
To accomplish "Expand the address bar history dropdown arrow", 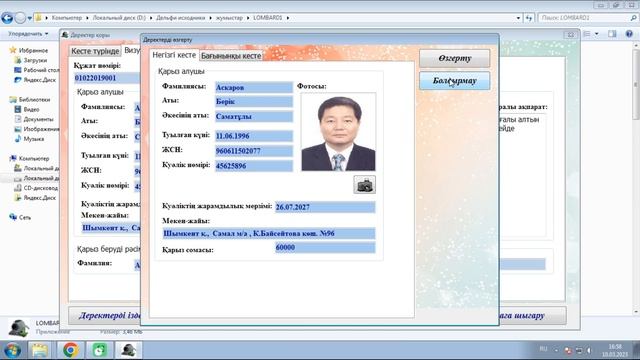I will pos(518,18).
